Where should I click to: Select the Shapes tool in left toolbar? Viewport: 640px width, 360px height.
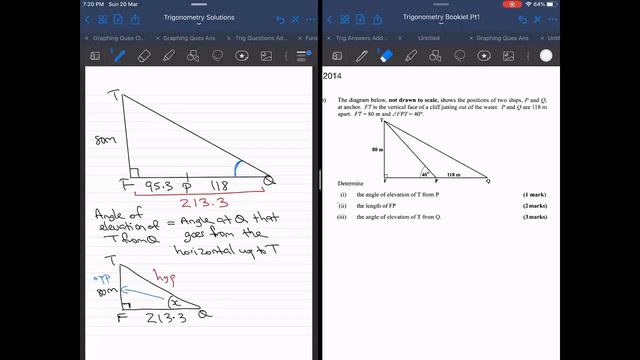click(193, 56)
